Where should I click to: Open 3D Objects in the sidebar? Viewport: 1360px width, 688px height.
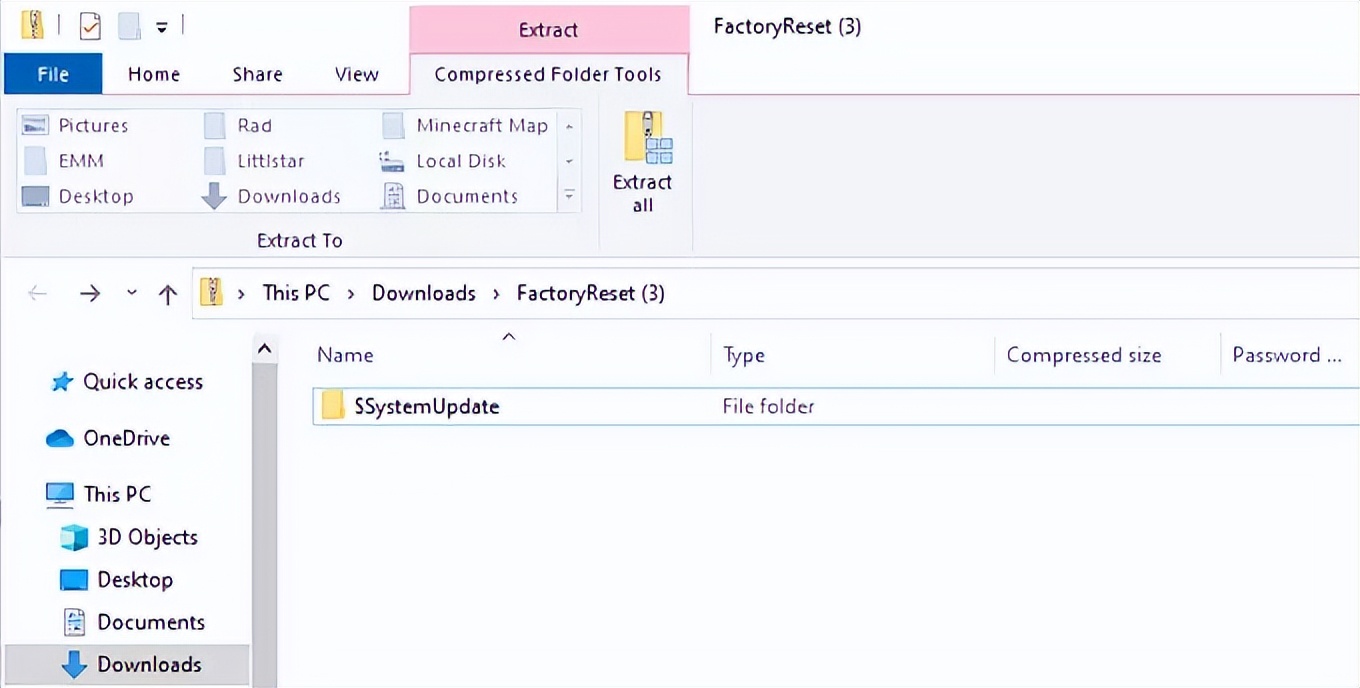(x=147, y=537)
